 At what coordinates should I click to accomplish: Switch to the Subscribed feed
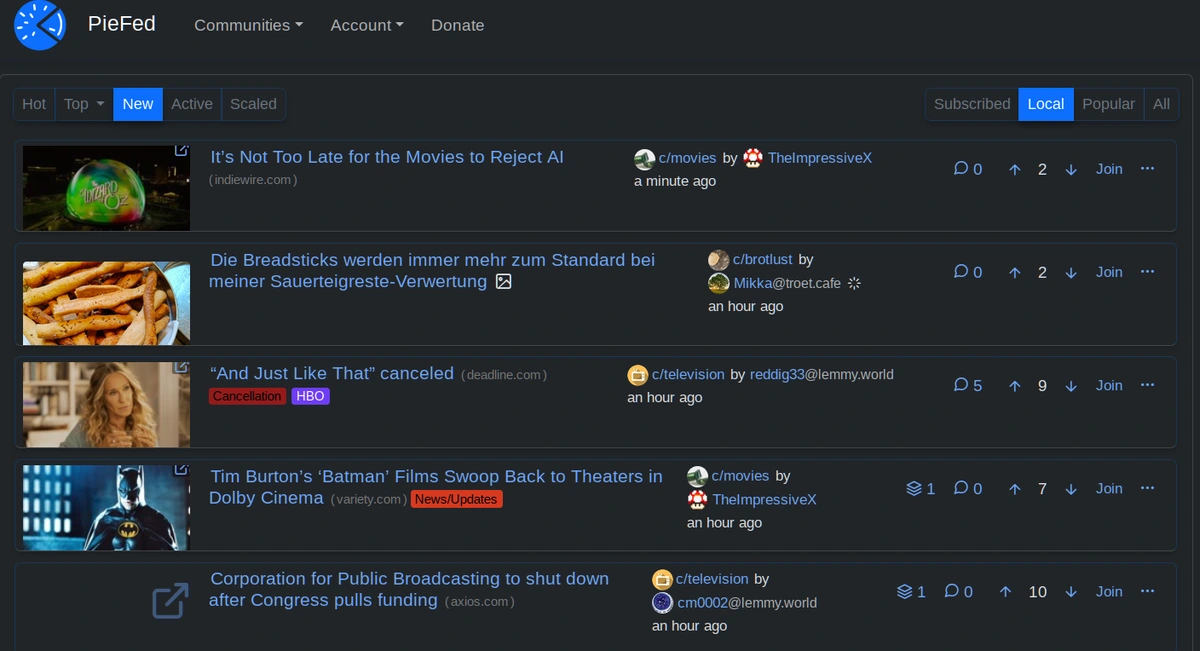(x=971, y=104)
